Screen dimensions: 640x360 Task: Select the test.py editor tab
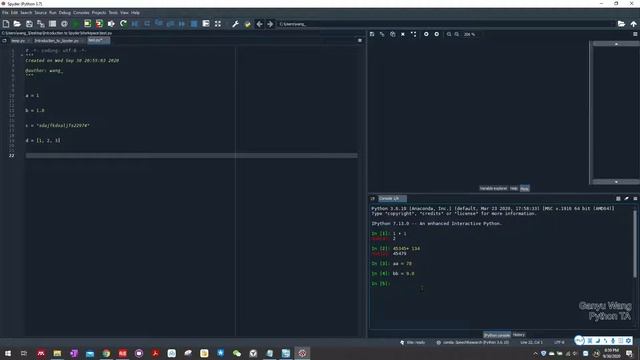tap(98, 40)
